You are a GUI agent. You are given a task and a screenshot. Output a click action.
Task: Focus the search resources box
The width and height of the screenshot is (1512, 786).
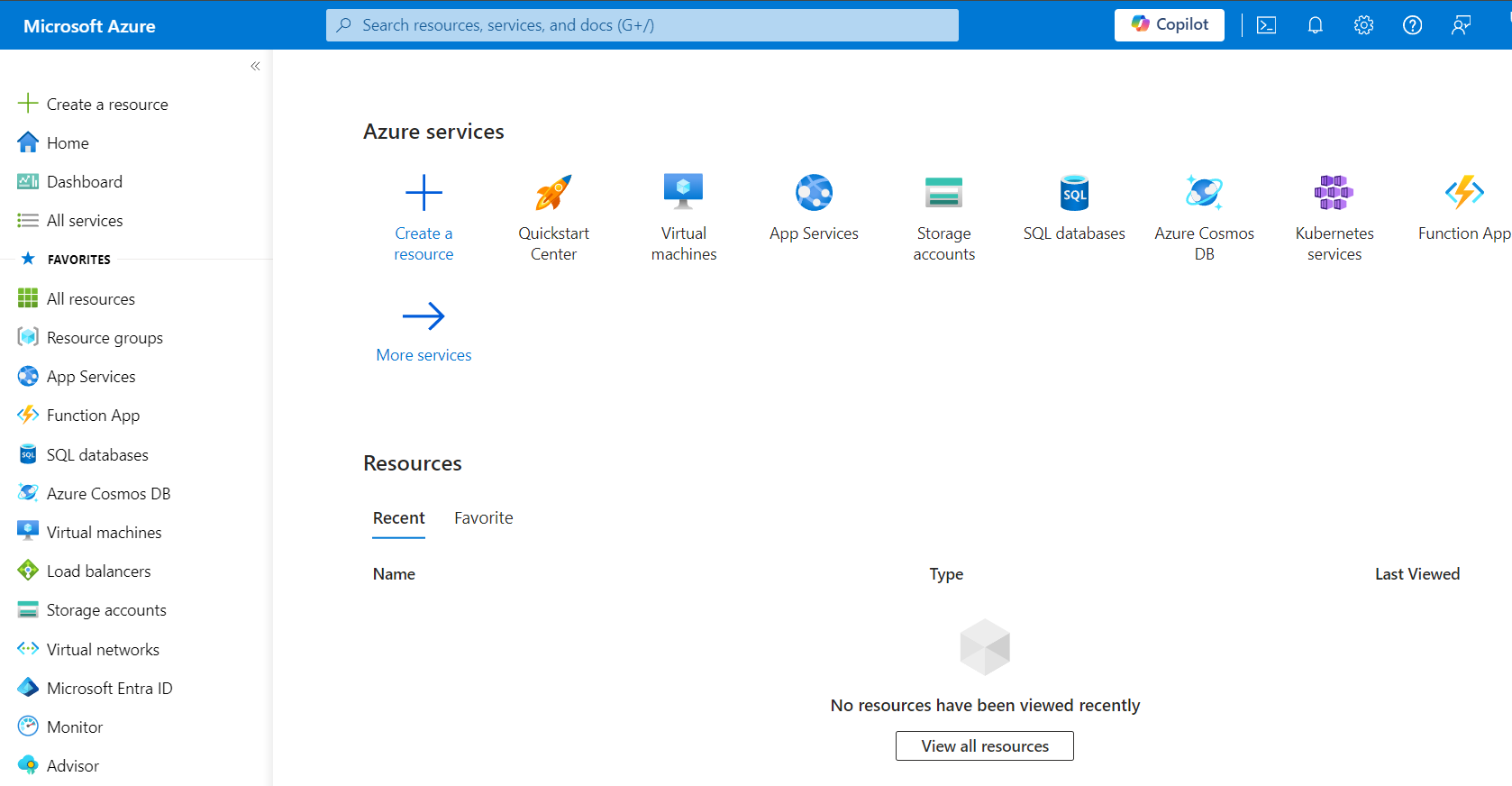click(642, 25)
